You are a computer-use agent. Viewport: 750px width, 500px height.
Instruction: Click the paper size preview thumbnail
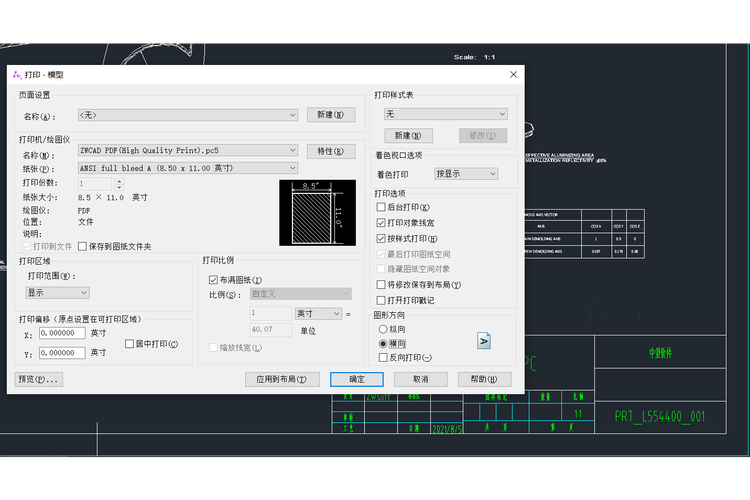click(317, 212)
